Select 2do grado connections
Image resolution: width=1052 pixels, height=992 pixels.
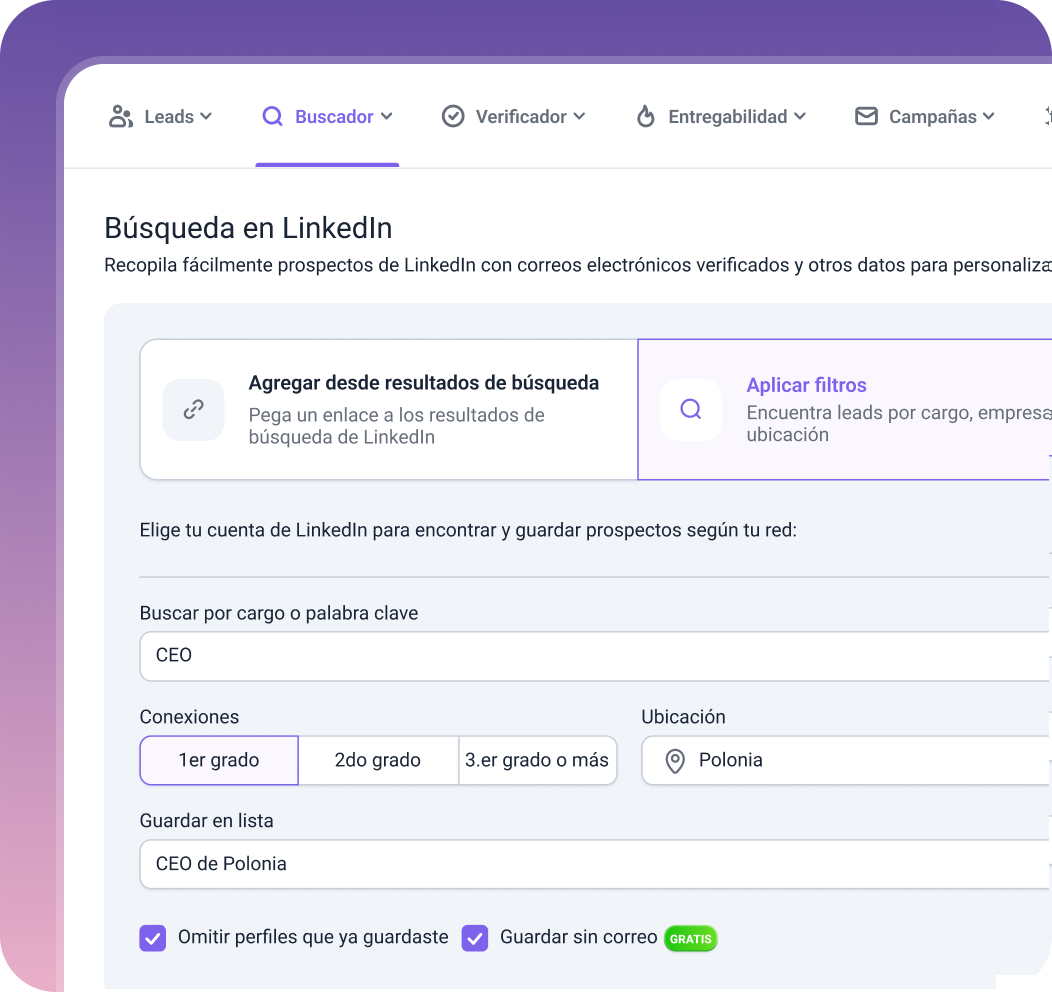tap(378, 760)
